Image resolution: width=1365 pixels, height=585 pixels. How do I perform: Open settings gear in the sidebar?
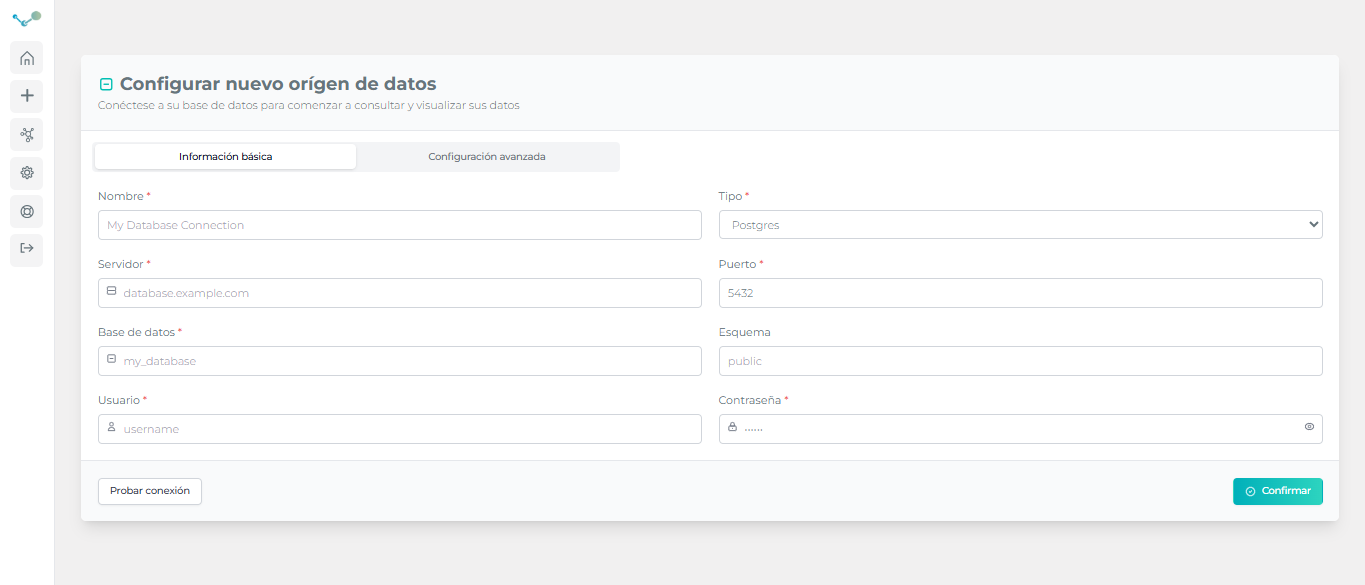(x=27, y=173)
